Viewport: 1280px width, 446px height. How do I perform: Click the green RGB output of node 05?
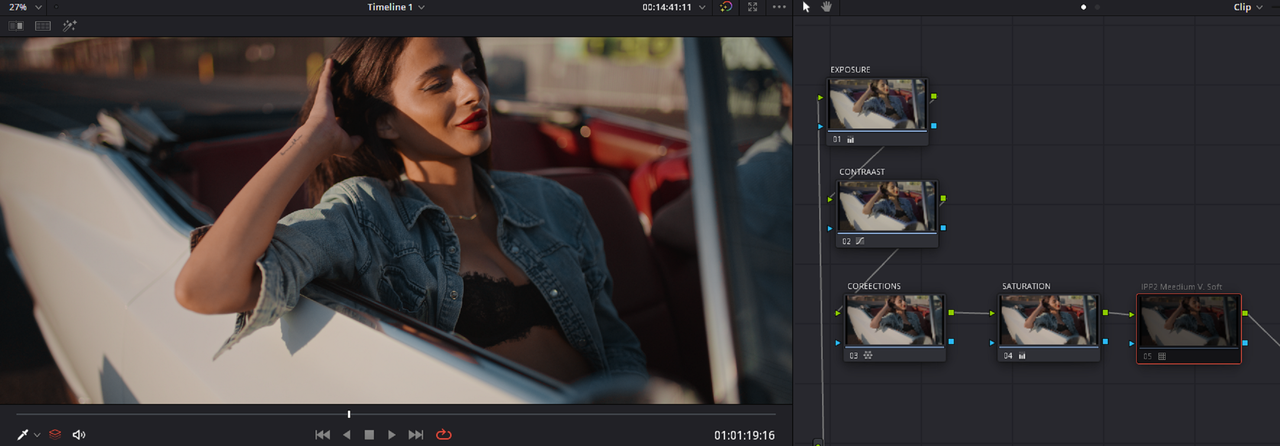point(1245,314)
